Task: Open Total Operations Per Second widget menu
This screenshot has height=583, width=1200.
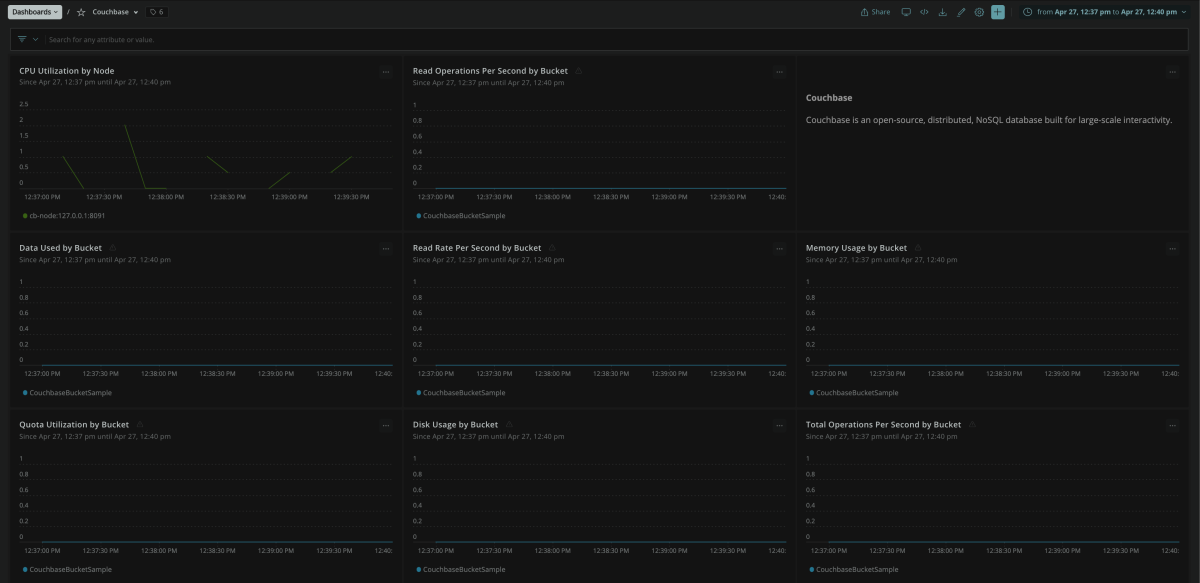Action: tap(1172, 425)
